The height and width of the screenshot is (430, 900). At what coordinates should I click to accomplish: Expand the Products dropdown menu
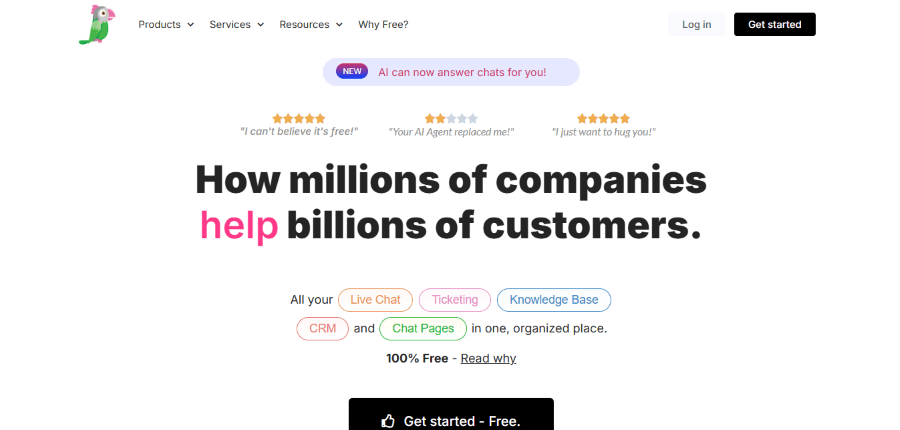[166, 24]
